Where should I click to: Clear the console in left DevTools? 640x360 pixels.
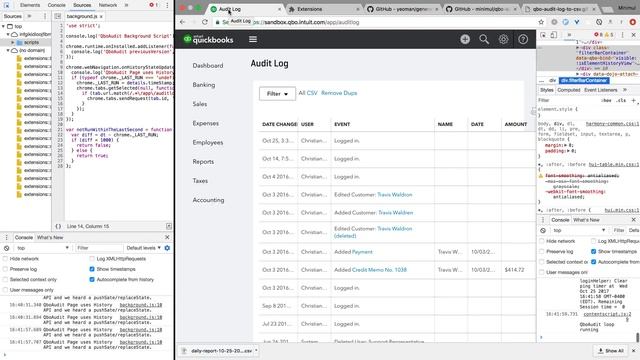[x=7, y=248]
